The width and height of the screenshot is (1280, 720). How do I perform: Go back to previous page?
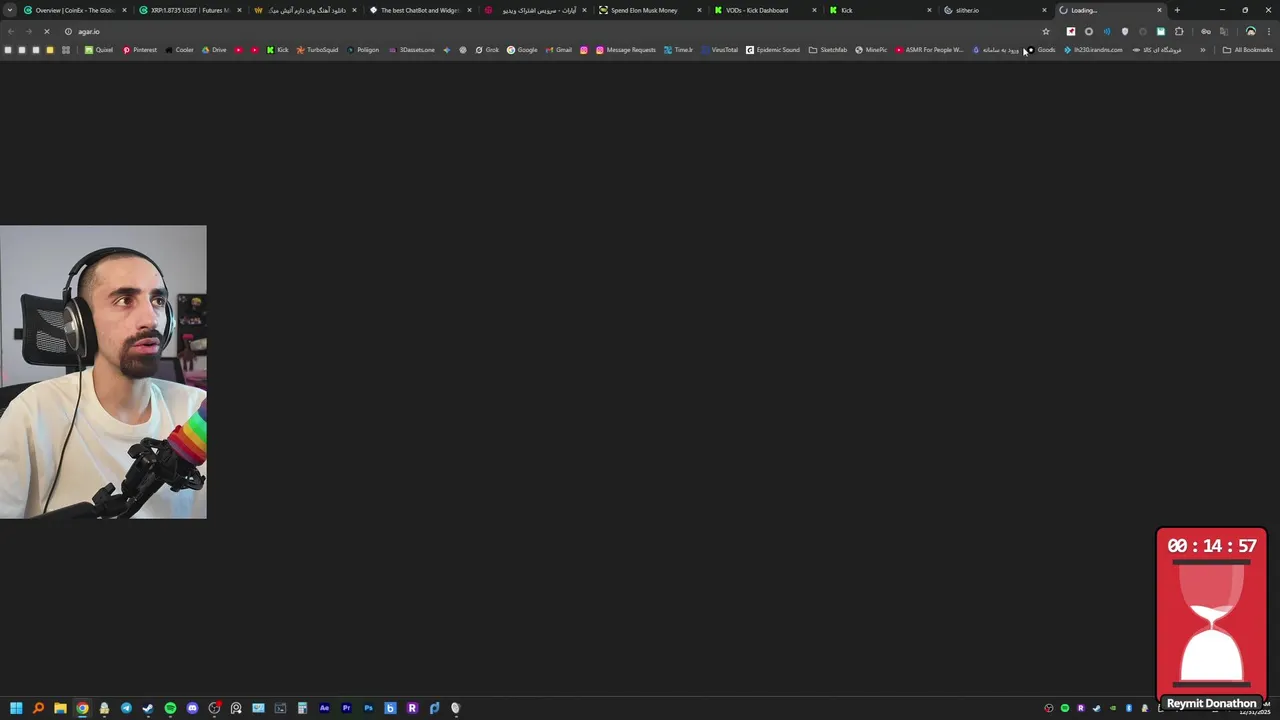click(x=11, y=31)
